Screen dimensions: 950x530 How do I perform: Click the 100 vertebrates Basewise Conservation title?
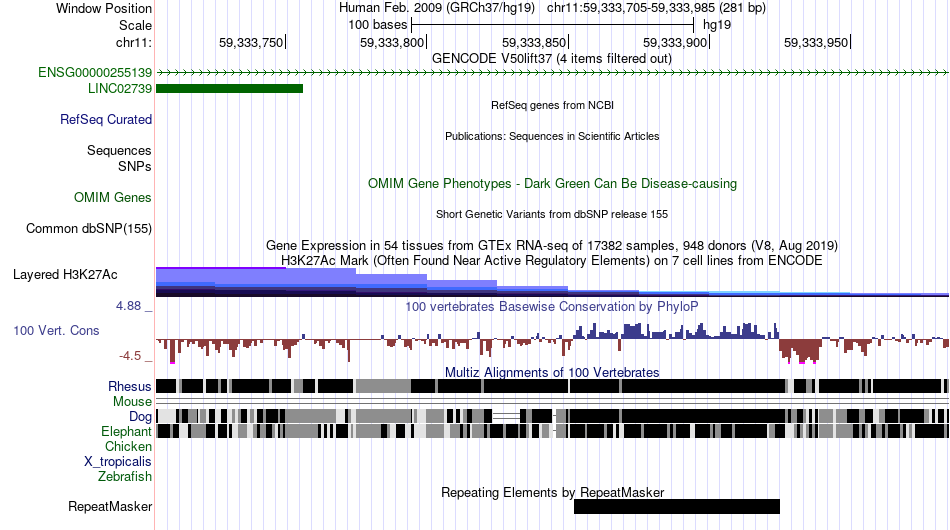pyautogui.click(x=552, y=307)
